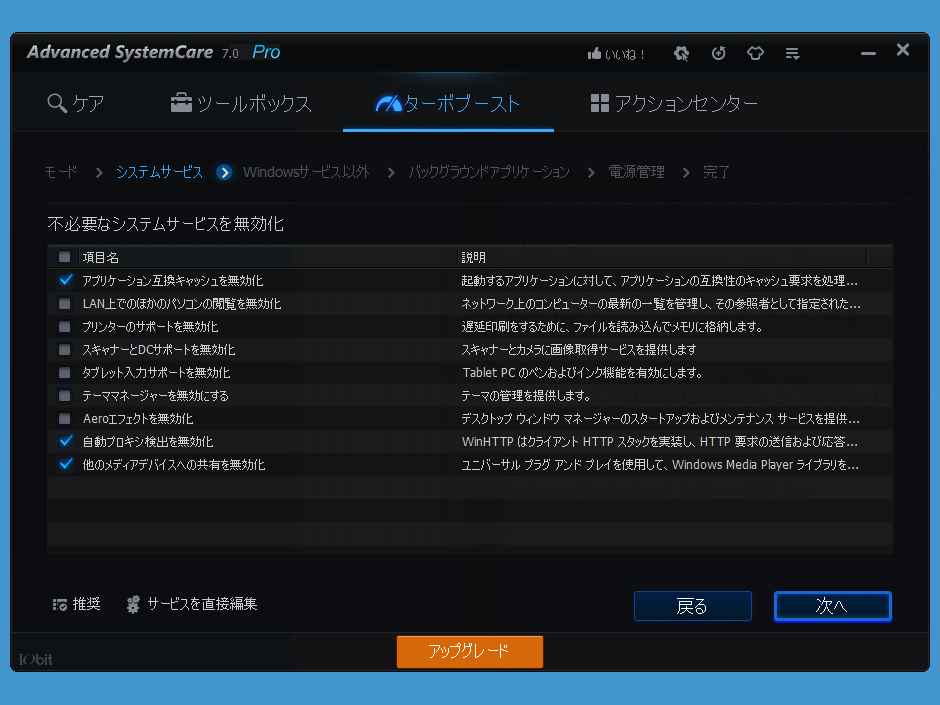Click the toolbox briefcase icon

coord(181,103)
